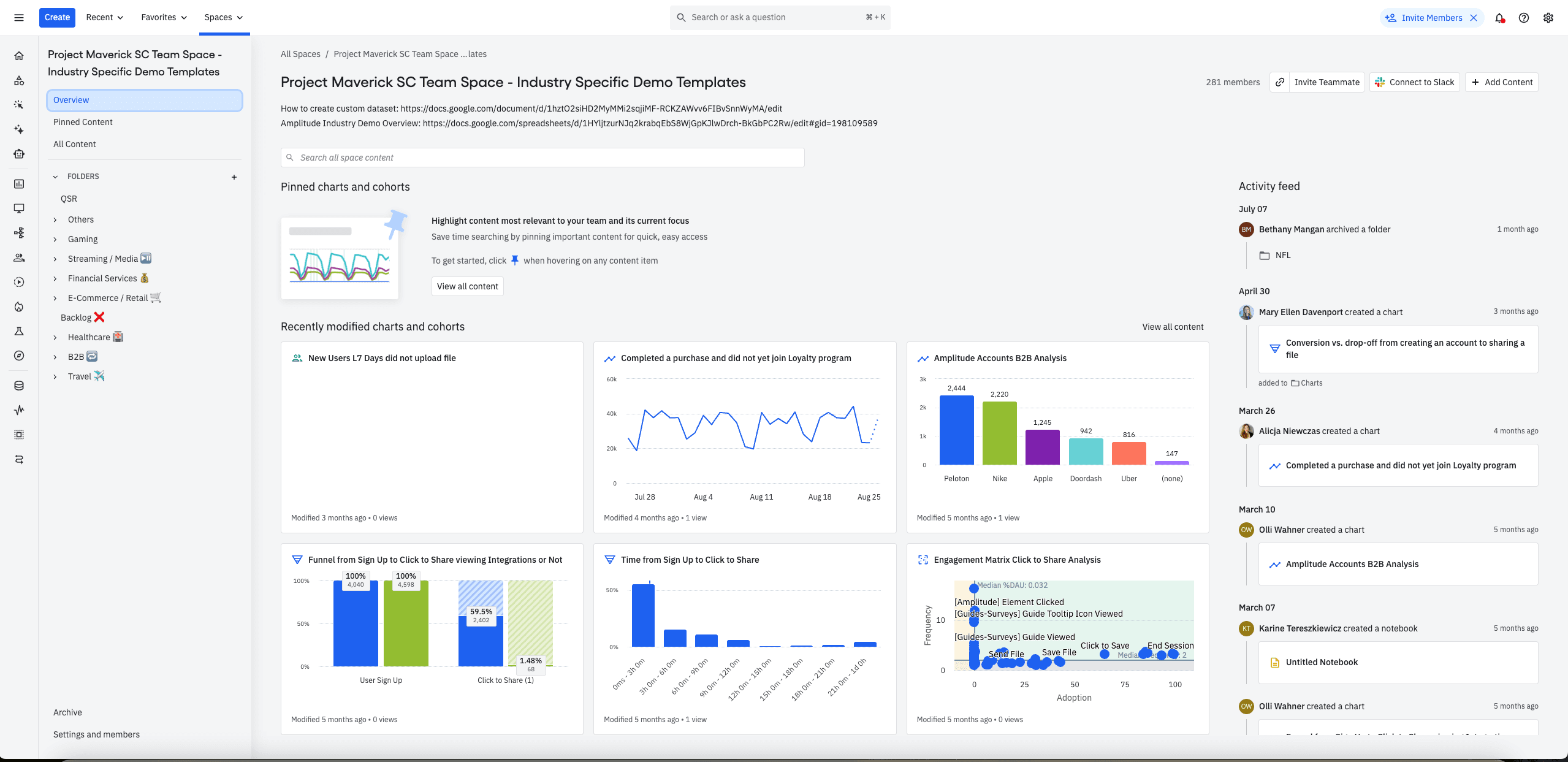Viewport: 1568px width, 762px height.
Task: Collapse the FOLDERS section
Action: pyautogui.click(x=55, y=177)
